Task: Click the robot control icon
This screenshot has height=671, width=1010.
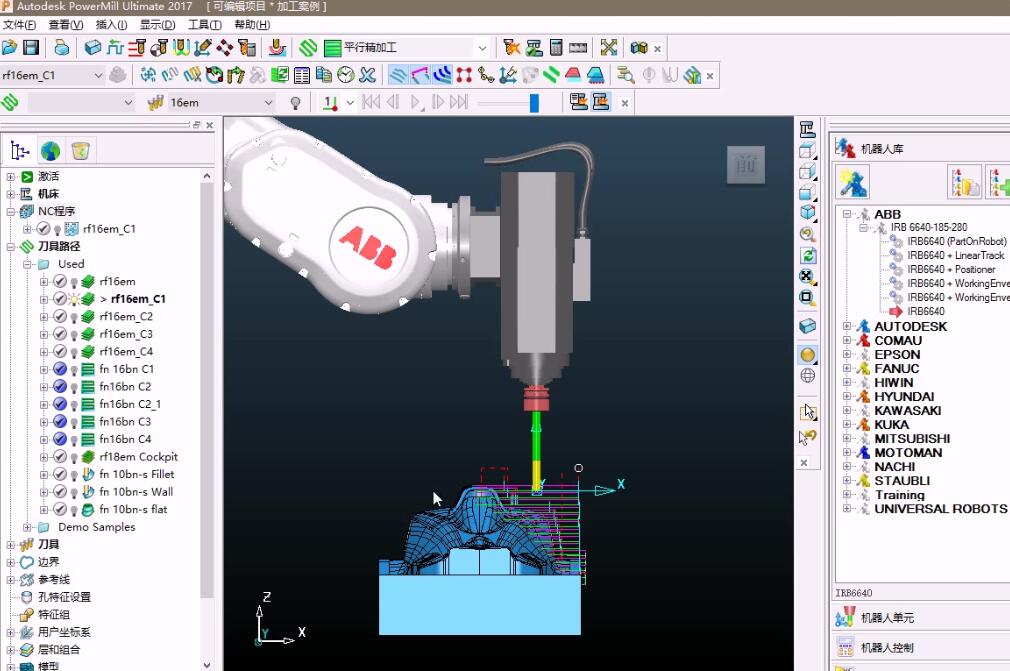Action: pos(845,647)
